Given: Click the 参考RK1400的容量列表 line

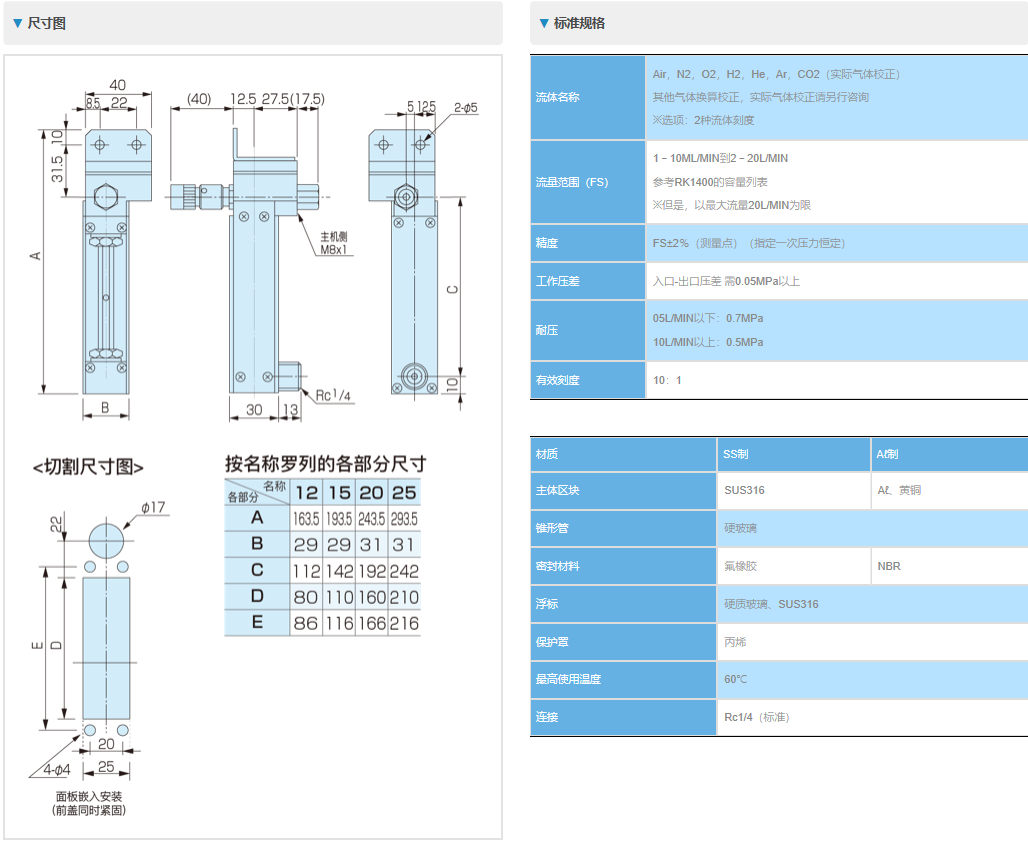Looking at the screenshot, I should pyautogui.click(x=709, y=182).
